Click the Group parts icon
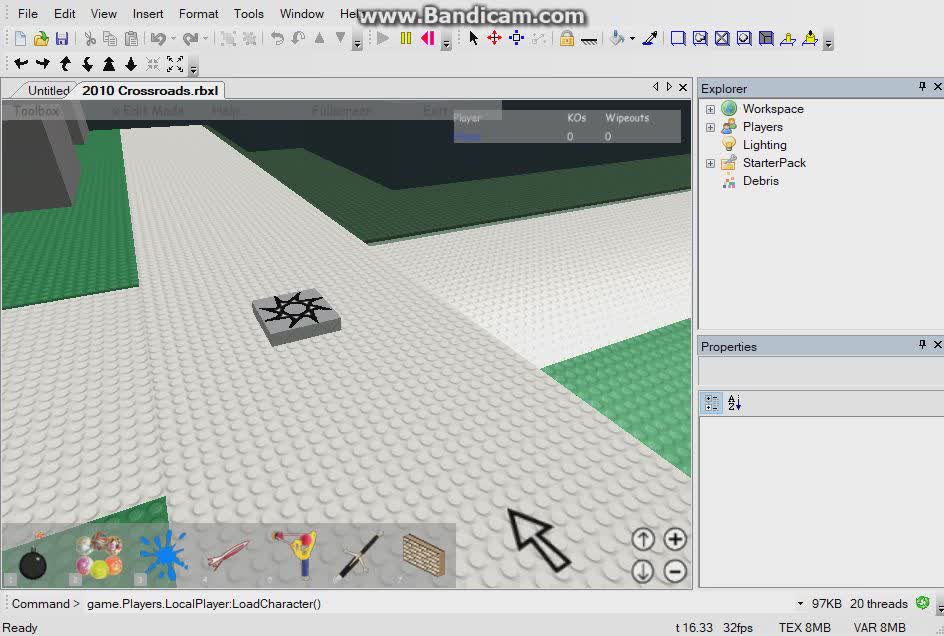 pyautogui.click(x=228, y=39)
